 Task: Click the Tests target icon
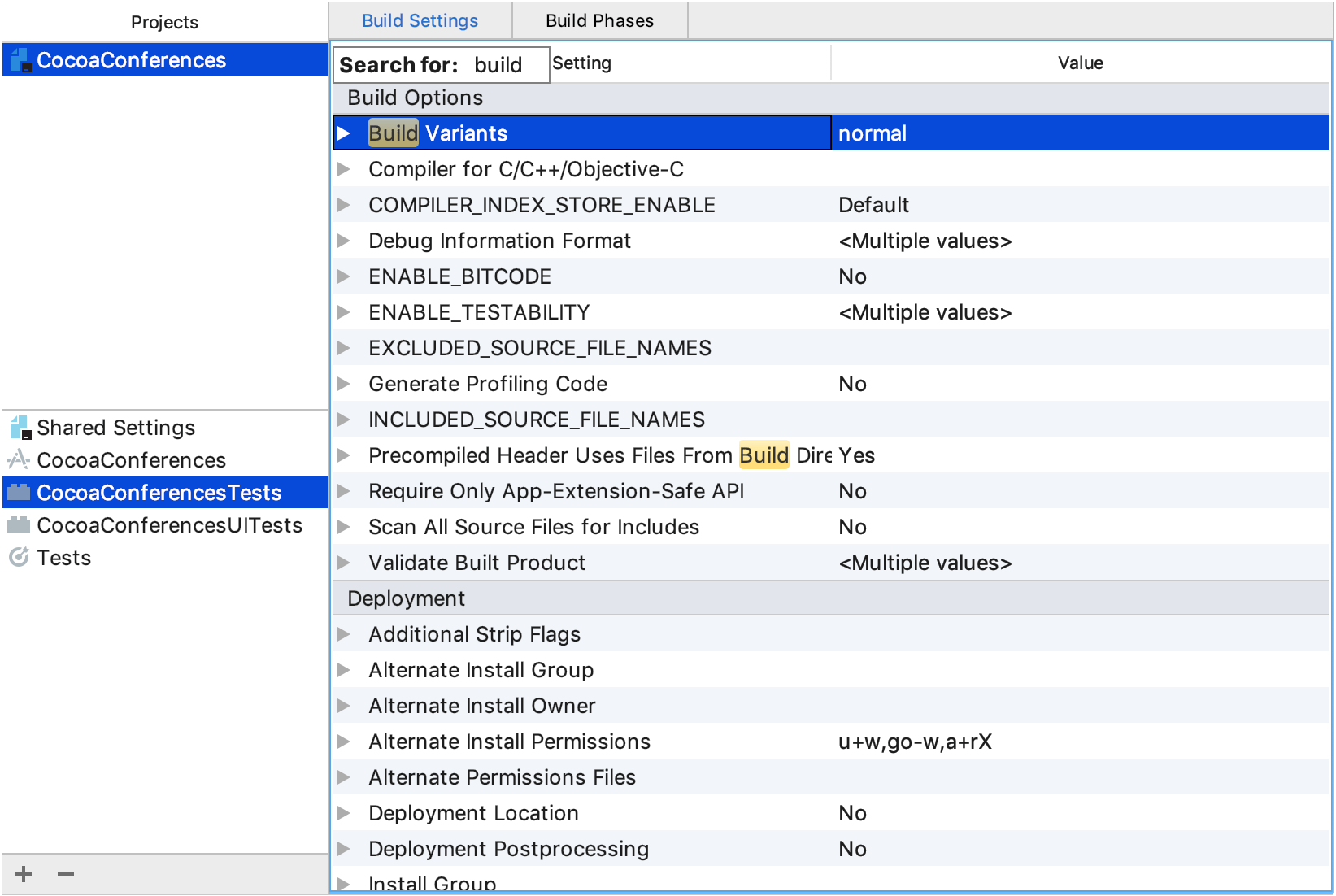(x=20, y=558)
